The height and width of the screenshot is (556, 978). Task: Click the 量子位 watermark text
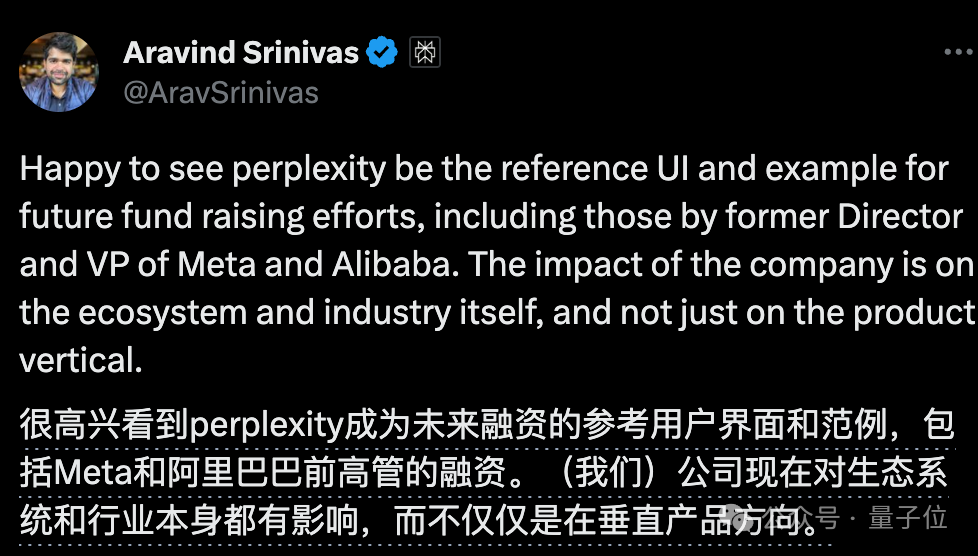coord(906,519)
